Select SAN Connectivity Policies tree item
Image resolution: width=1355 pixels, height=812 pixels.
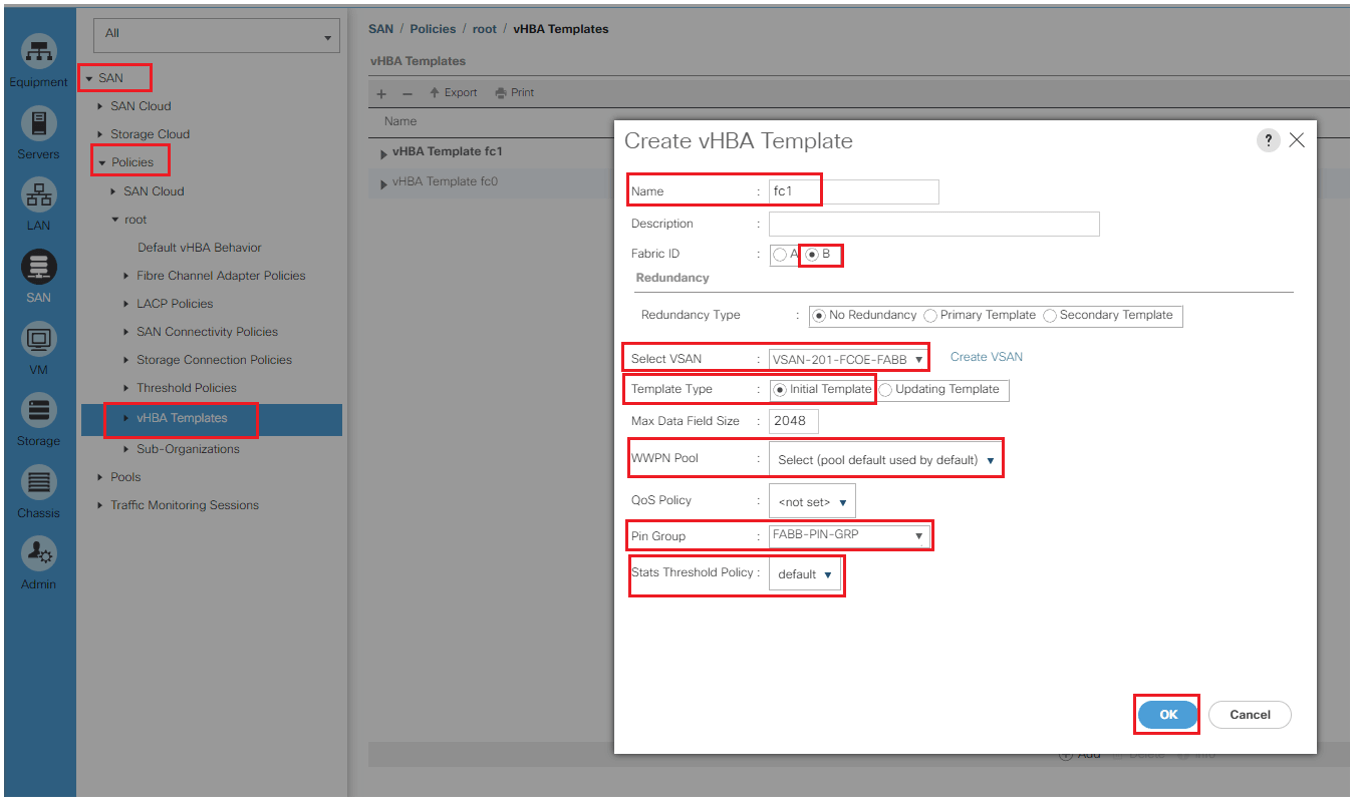(x=207, y=332)
